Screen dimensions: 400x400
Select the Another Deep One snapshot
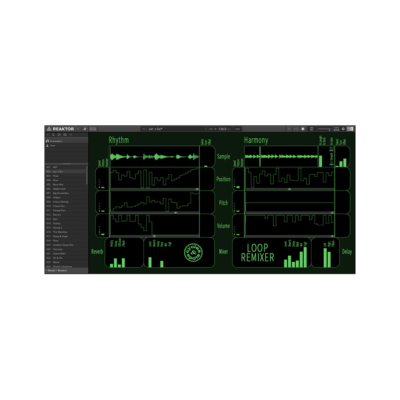[66, 245]
